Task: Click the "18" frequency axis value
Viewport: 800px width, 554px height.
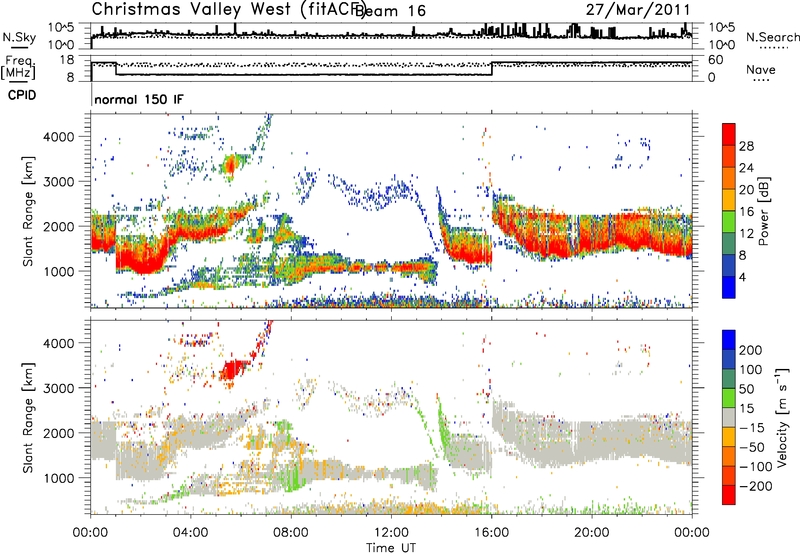Action: [67, 60]
